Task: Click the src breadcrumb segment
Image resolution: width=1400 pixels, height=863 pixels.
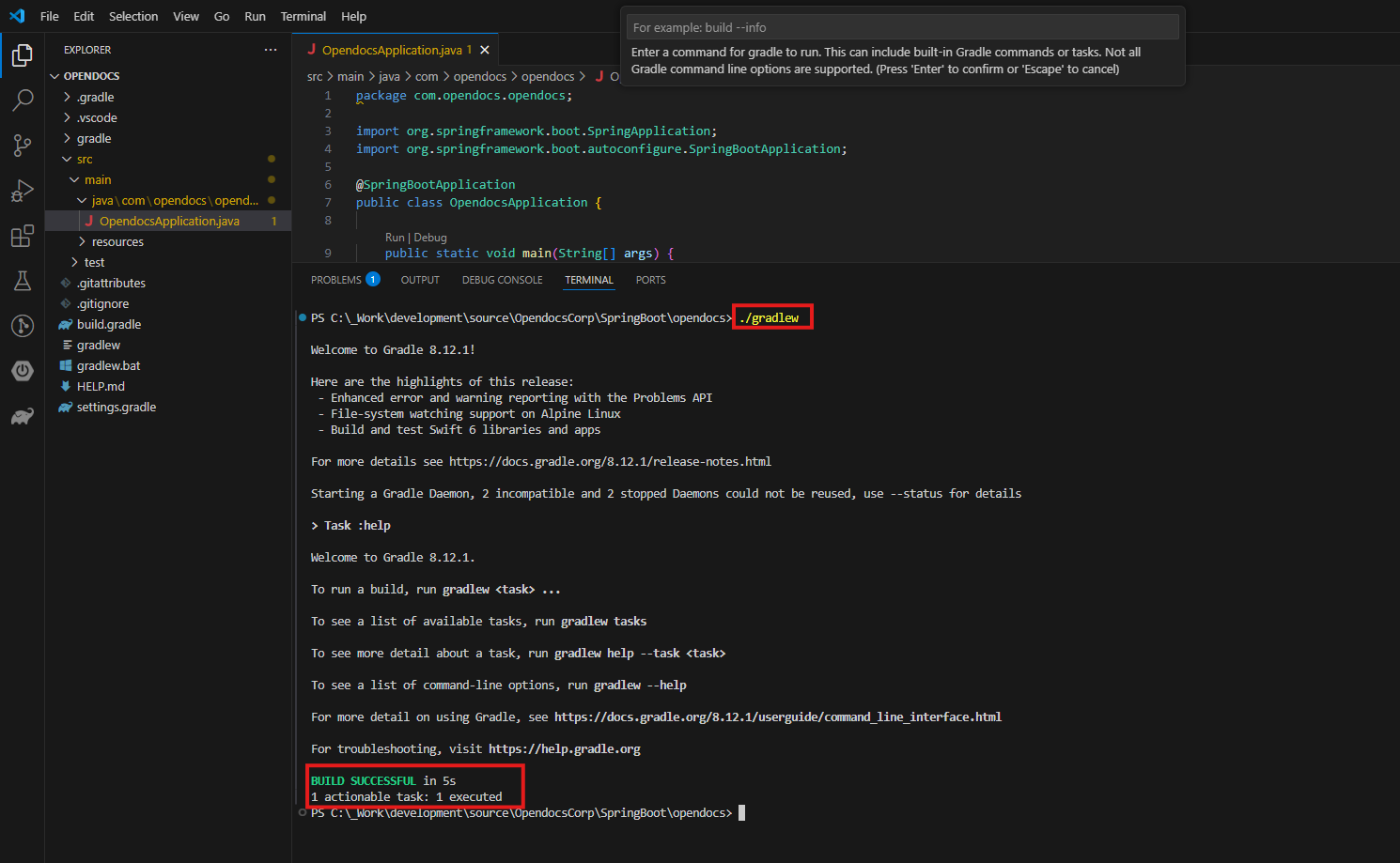Action: pos(315,76)
